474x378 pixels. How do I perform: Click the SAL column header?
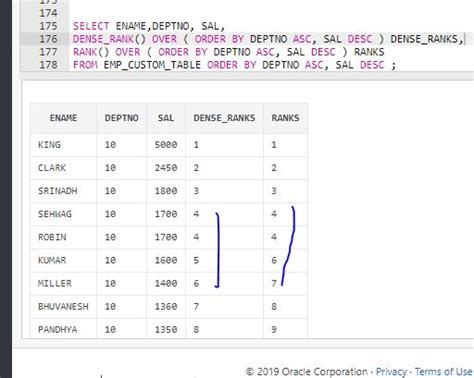click(166, 118)
